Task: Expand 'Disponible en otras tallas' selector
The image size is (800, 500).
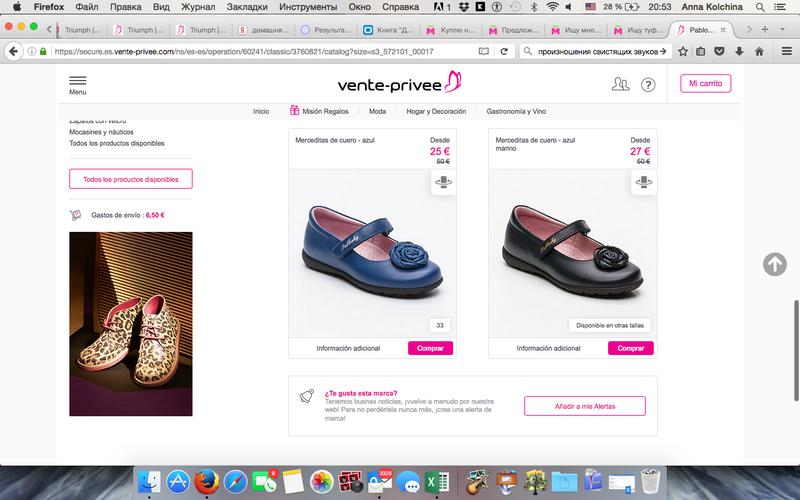Action: click(608, 325)
